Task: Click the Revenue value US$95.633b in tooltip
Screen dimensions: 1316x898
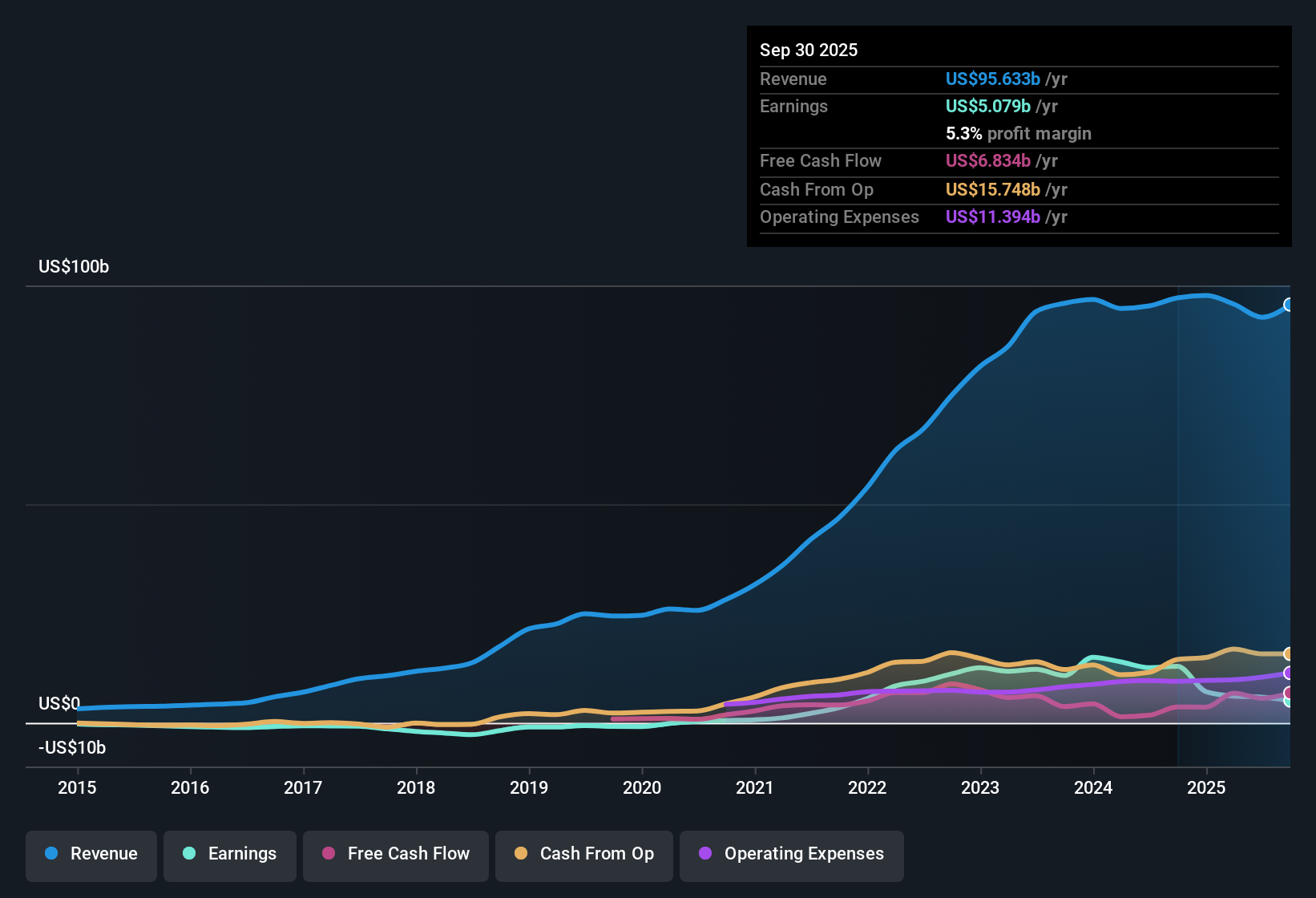Action: [993, 79]
